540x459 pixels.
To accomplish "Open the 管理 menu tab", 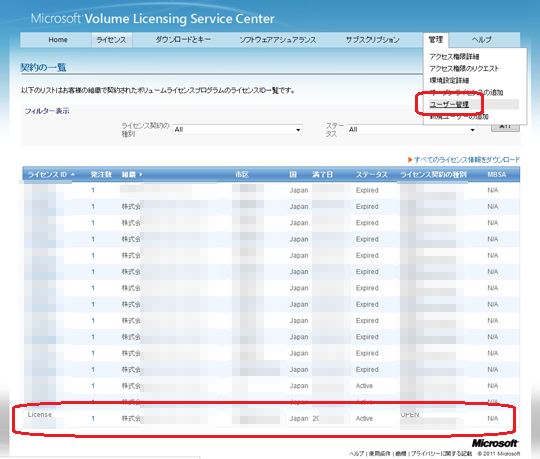I will pyautogui.click(x=436, y=40).
